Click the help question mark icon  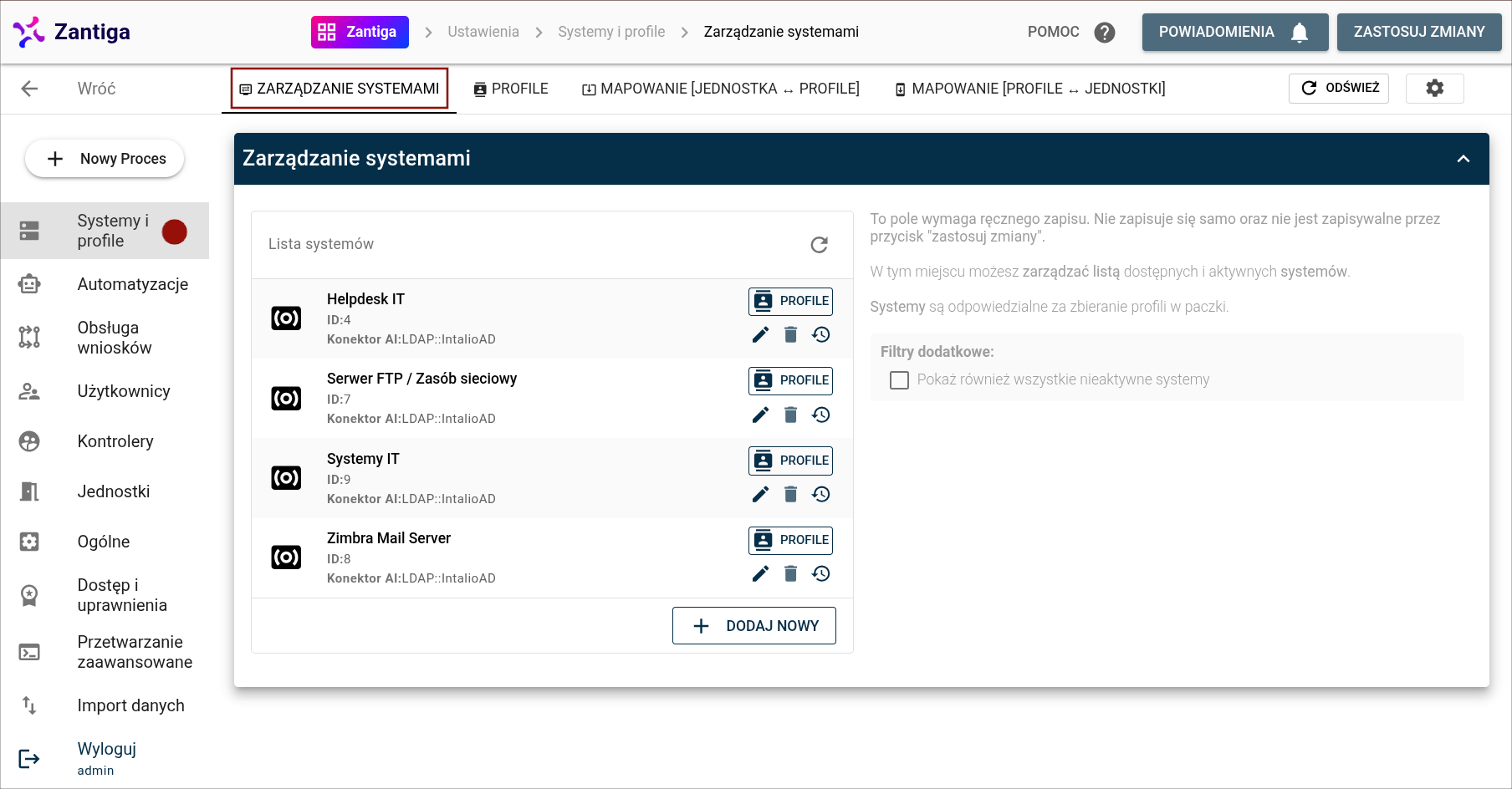click(x=1105, y=33)
